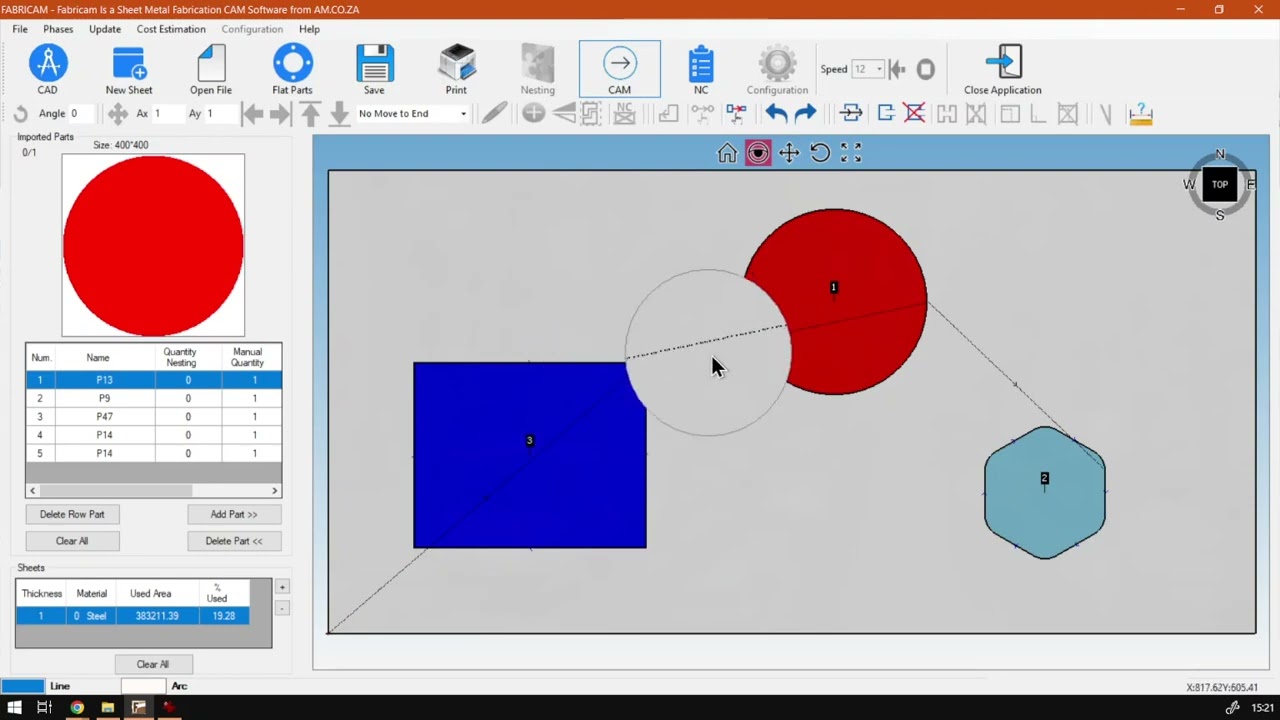
Task: Move part to the bottom edge
Action: pyautogui.click(x=339, y=114)
